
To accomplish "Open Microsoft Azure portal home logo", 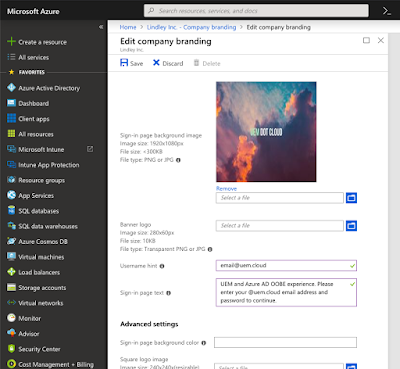I will [33, 11].
